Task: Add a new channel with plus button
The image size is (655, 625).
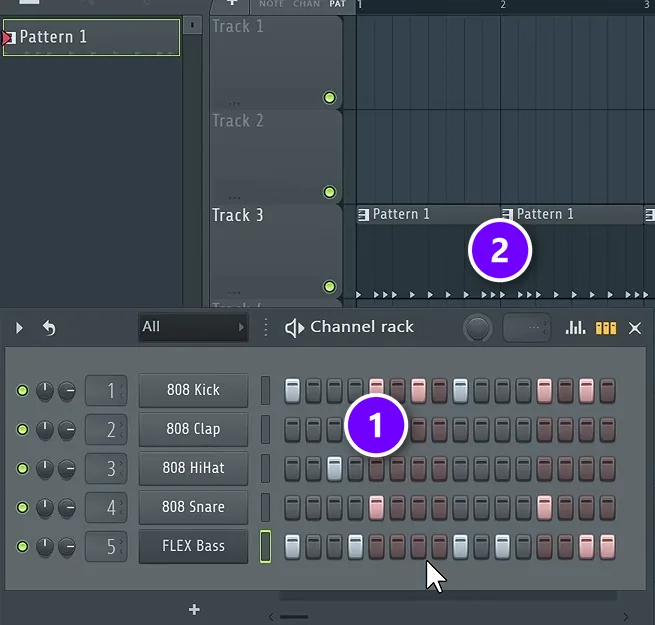Action: click(194, 610)
